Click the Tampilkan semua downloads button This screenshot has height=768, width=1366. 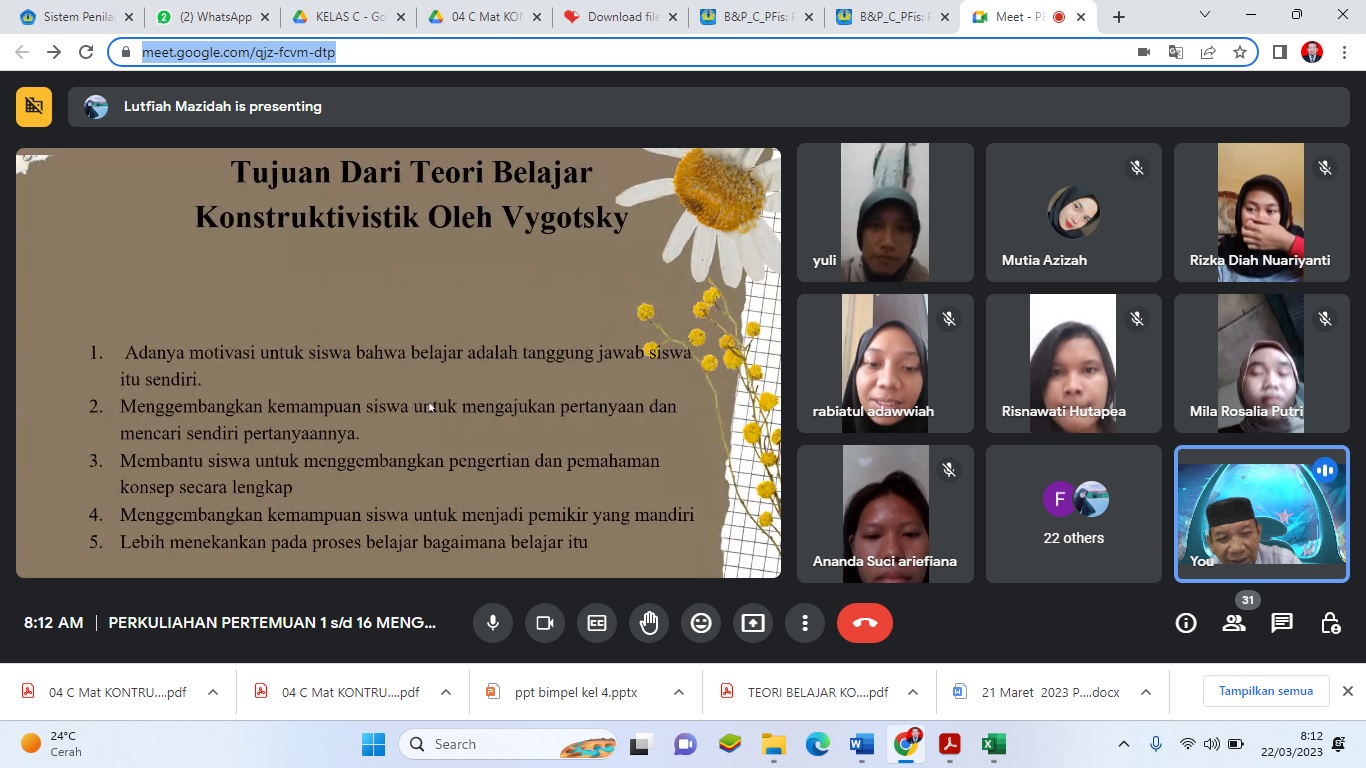point(1265,691)
